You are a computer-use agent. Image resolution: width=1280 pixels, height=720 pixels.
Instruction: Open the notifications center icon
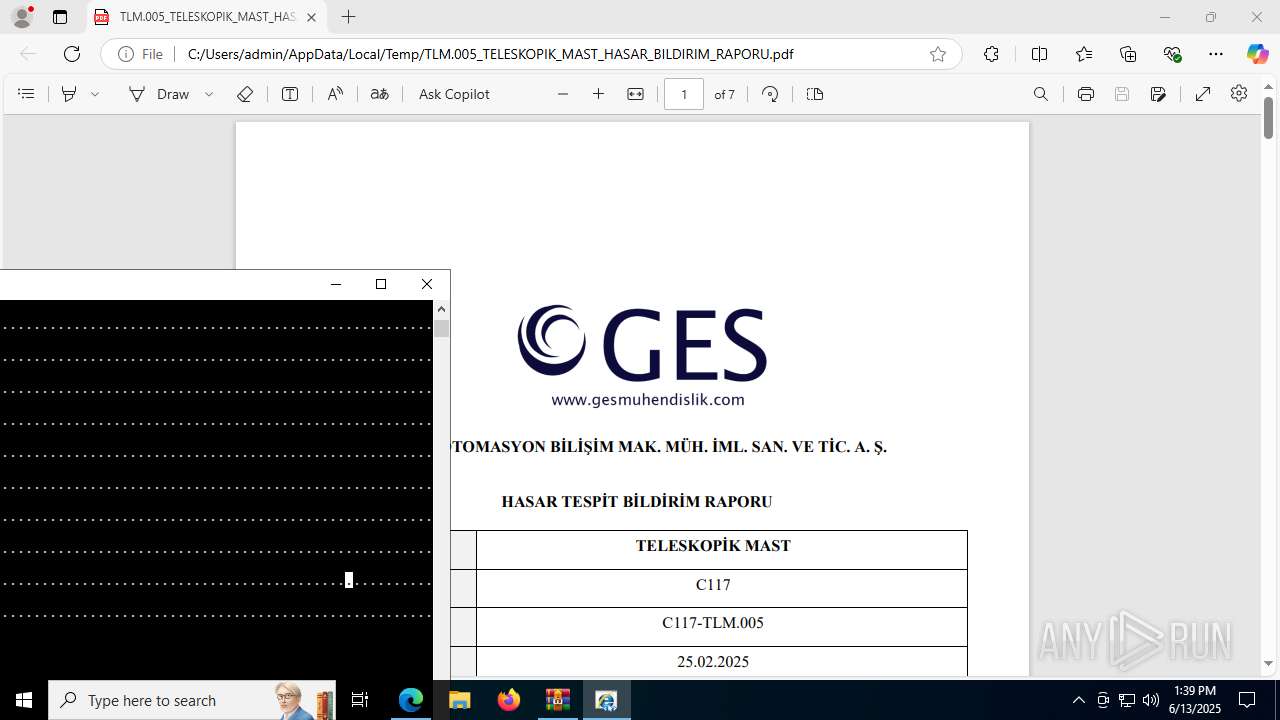pos(1247,700)
